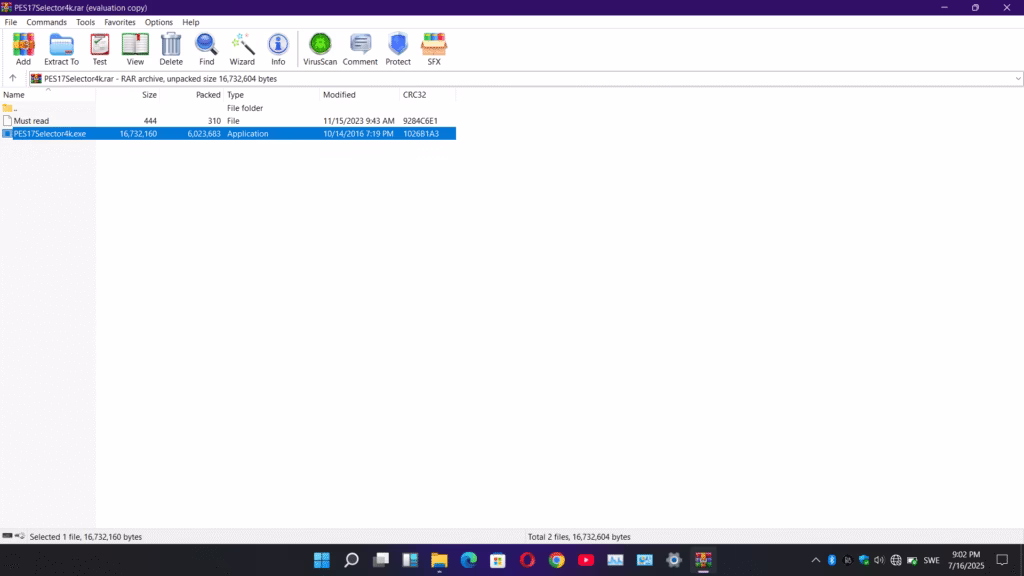Expand the address bar dropdown

(x=1017, y=78)
